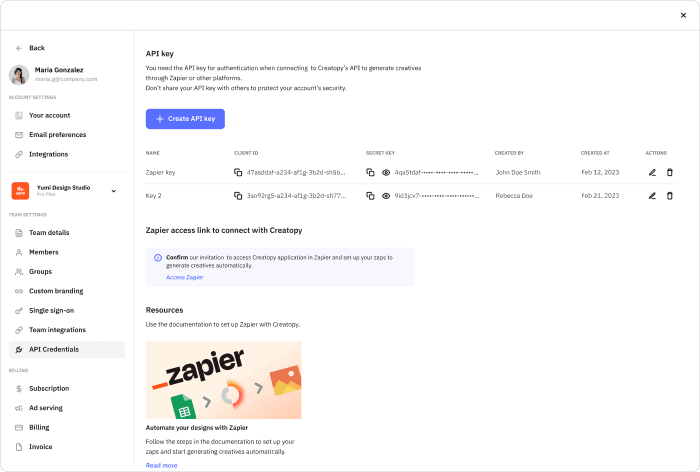Open the Access Zapier link
Image resolution: width=700 pixels, height=472 pixels.
pos(184,277)
